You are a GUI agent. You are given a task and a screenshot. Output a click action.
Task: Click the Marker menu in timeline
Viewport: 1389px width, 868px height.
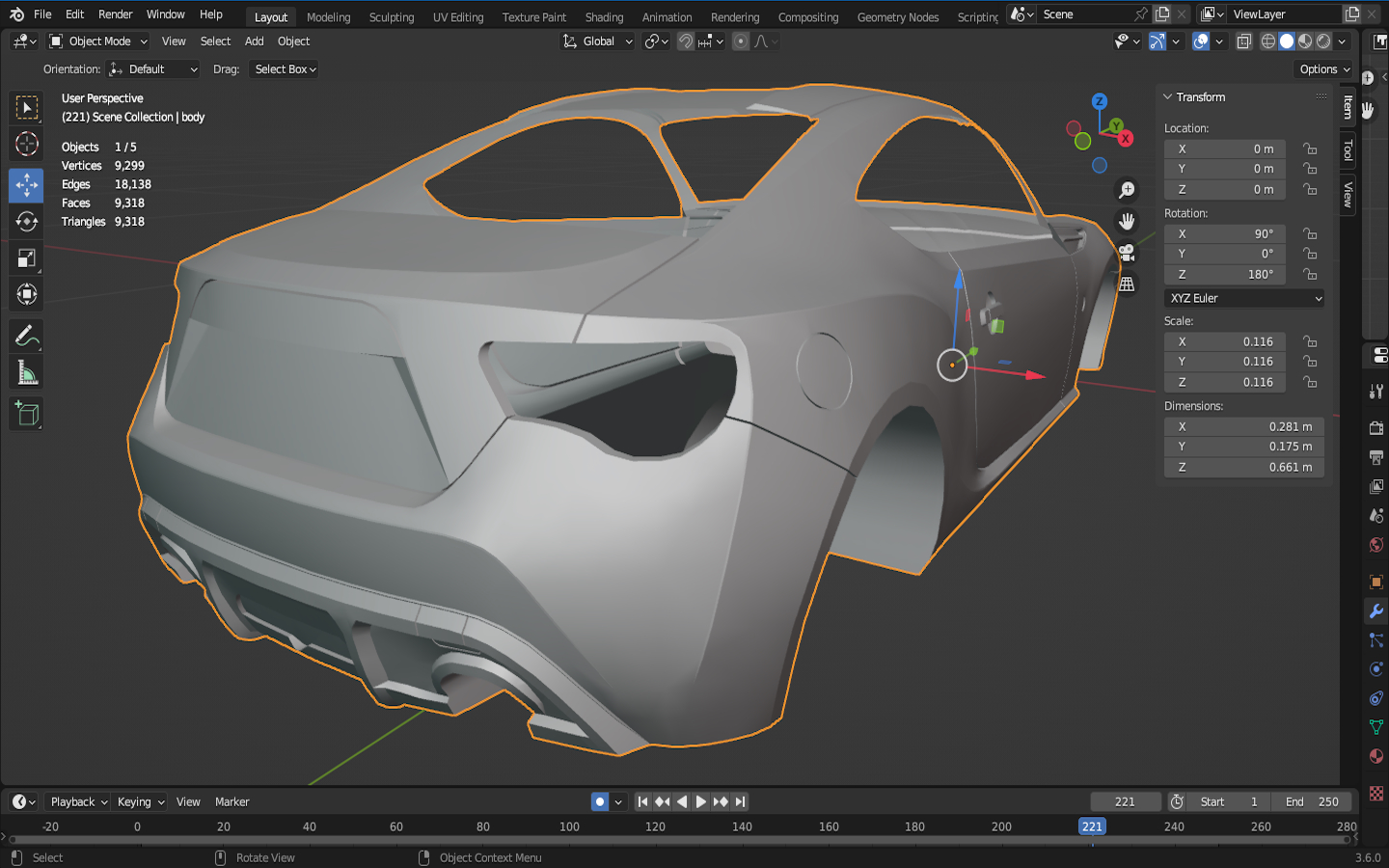point(231,801)
